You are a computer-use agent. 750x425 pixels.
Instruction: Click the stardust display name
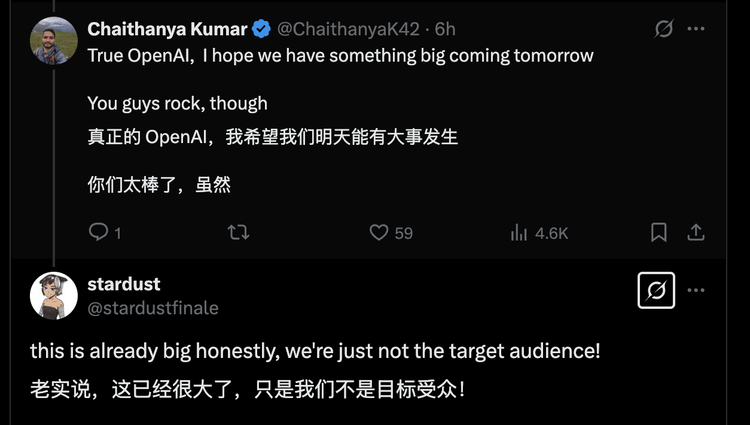[124, 284]
